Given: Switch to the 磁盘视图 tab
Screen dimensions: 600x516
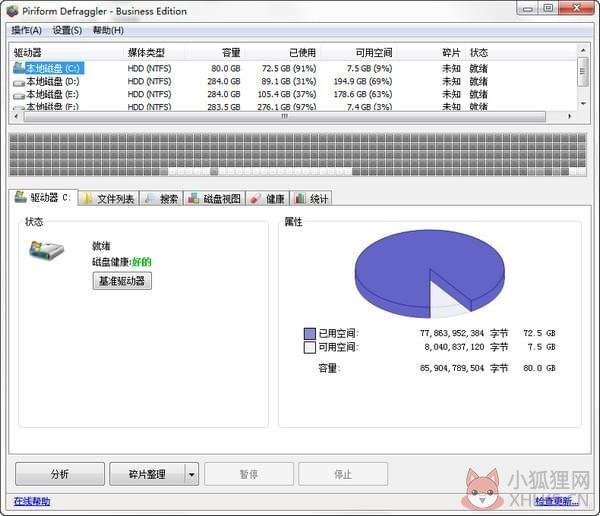Looking at the screenshot, I should click(x=215, y=198).
